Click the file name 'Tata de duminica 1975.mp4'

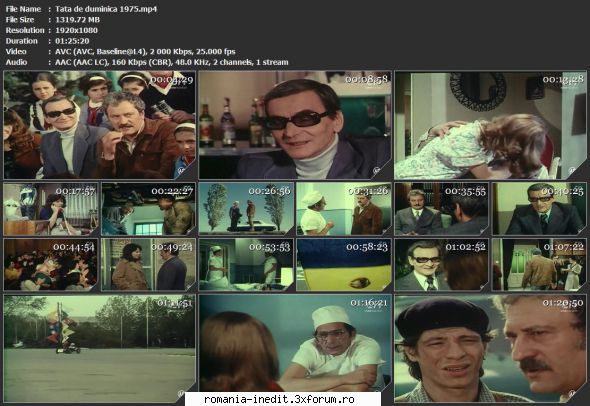106,9
